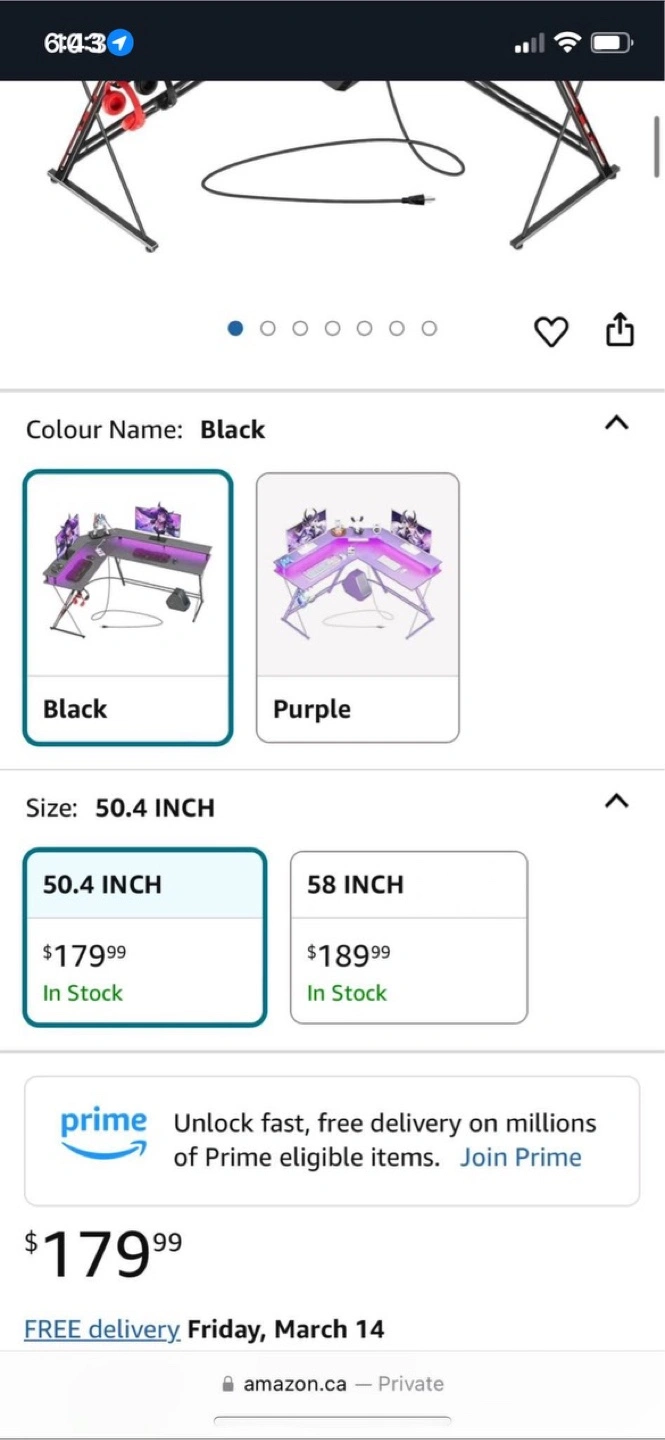Go to last product image dot
This screenshot has width=665, height=1440.
tap(429, 328)
